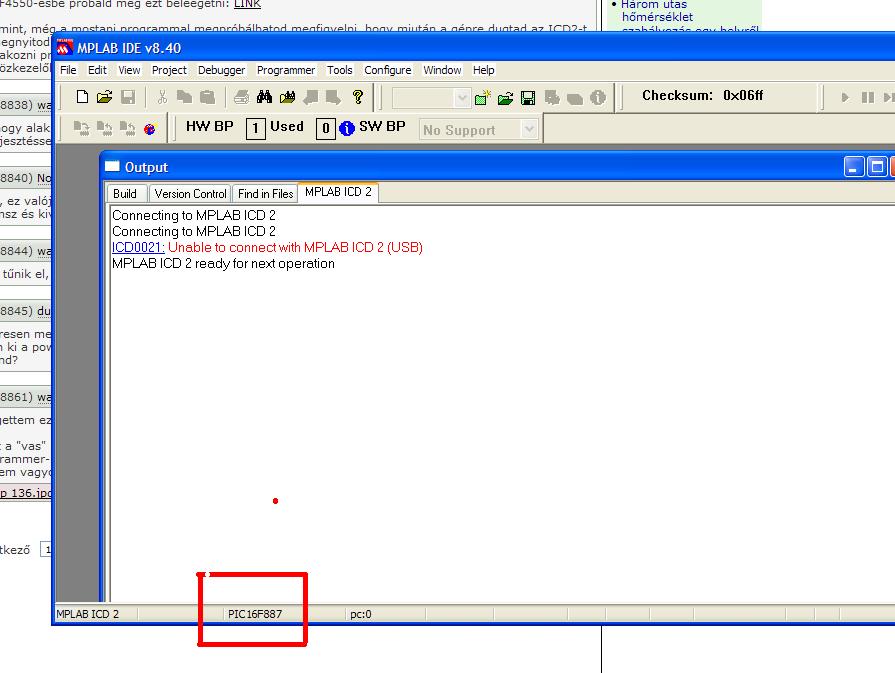Open the ICD0021 error link
This screenshot has height=673, width=895.
(x=138, y=247)
